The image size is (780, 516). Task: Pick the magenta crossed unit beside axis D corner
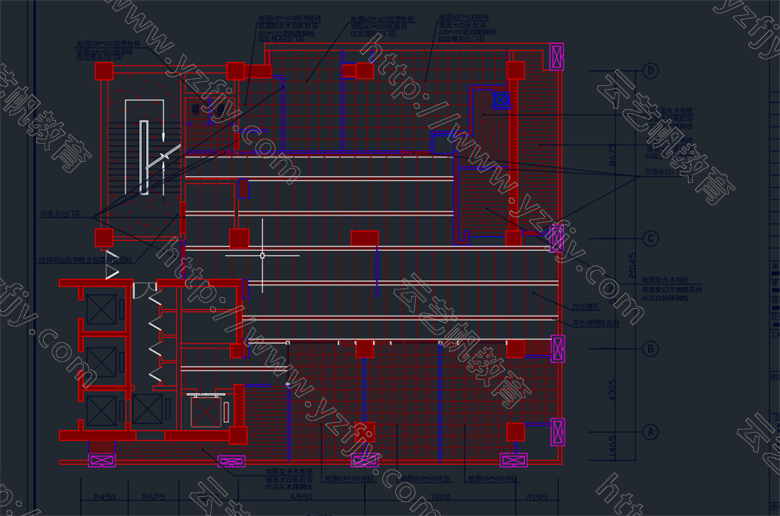click(556, 56)
